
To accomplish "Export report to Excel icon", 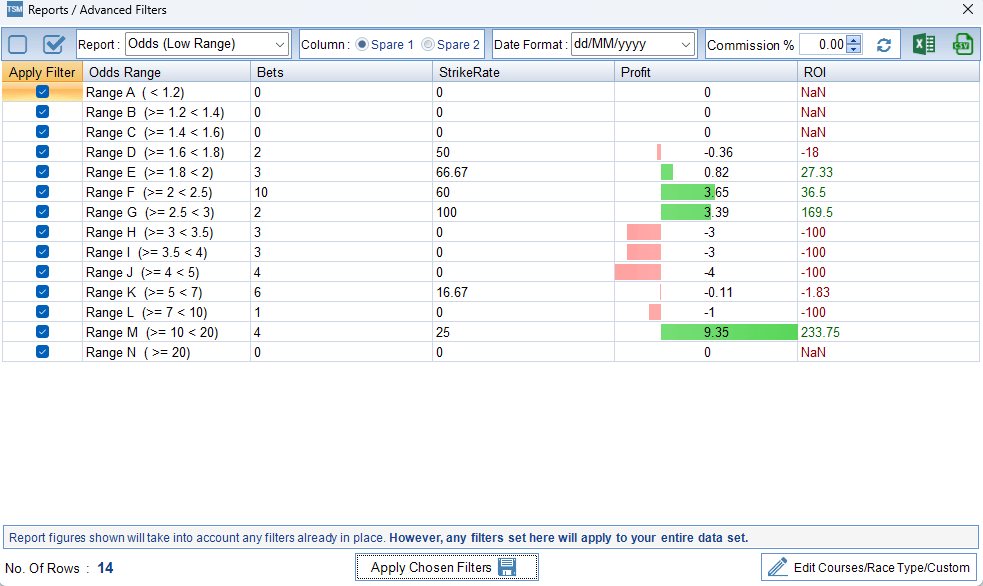I will pos(924,44).
